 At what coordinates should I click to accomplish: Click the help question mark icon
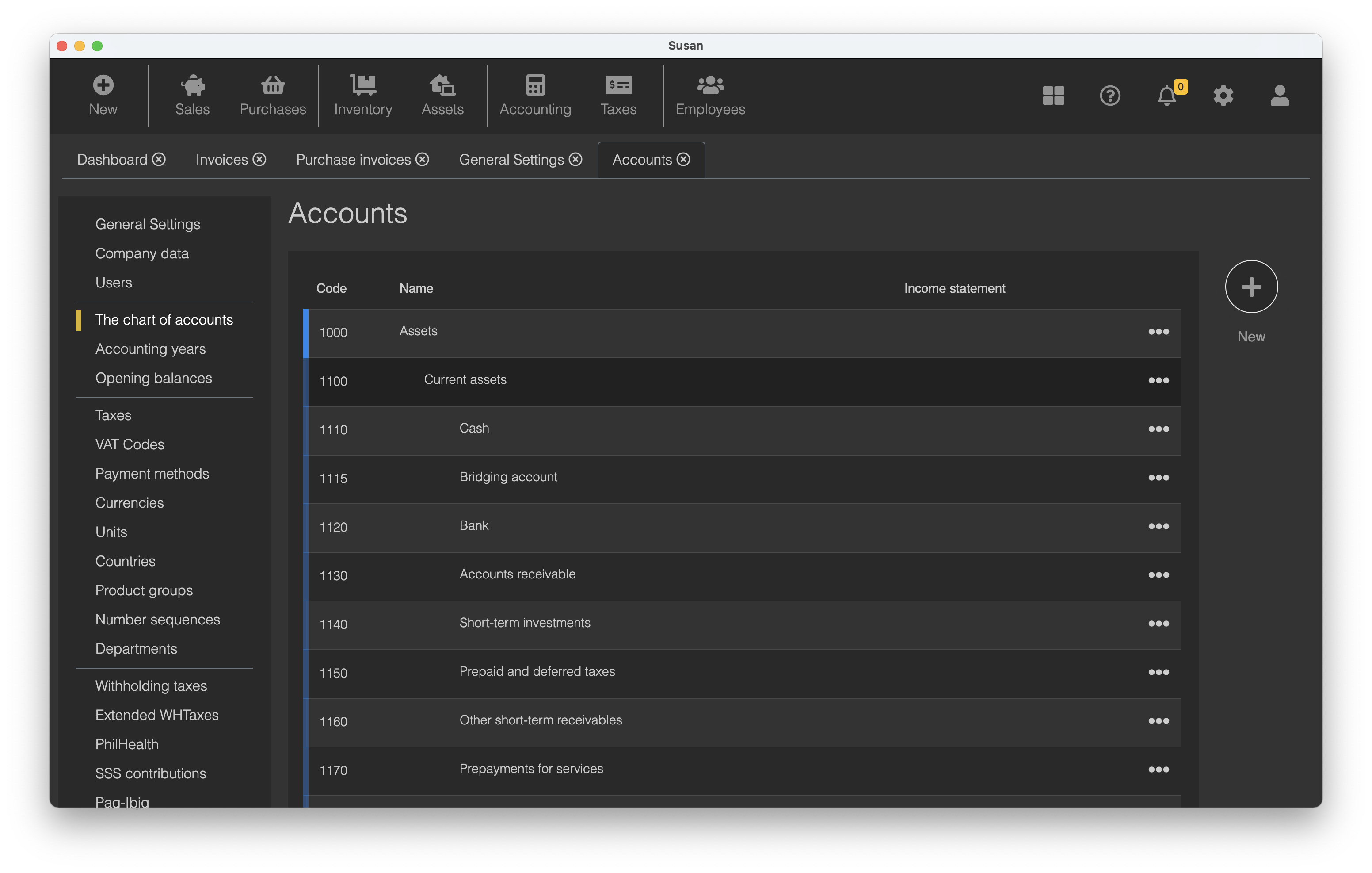tap(1109, 95)
